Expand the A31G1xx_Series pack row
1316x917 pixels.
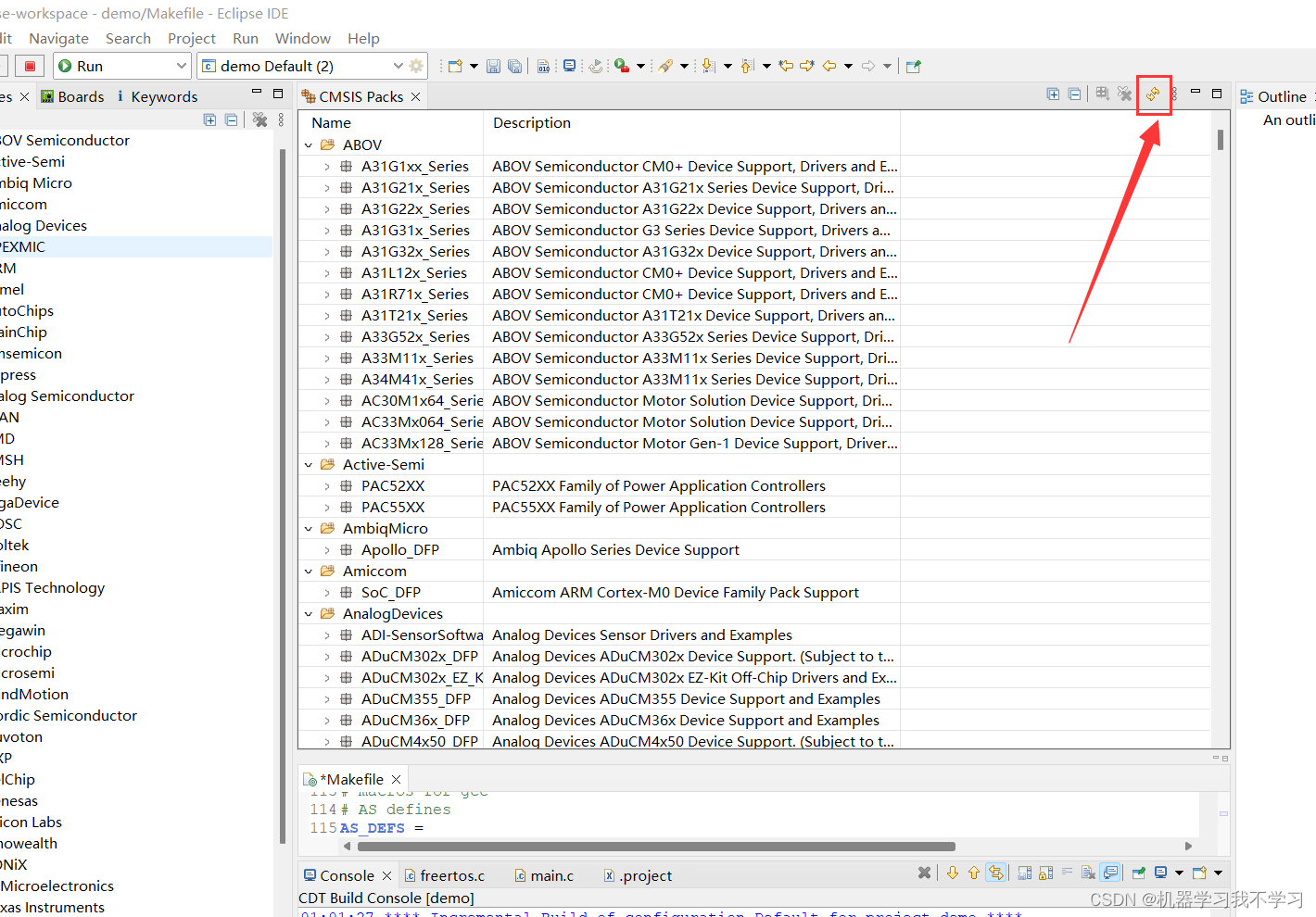[327, 167]
